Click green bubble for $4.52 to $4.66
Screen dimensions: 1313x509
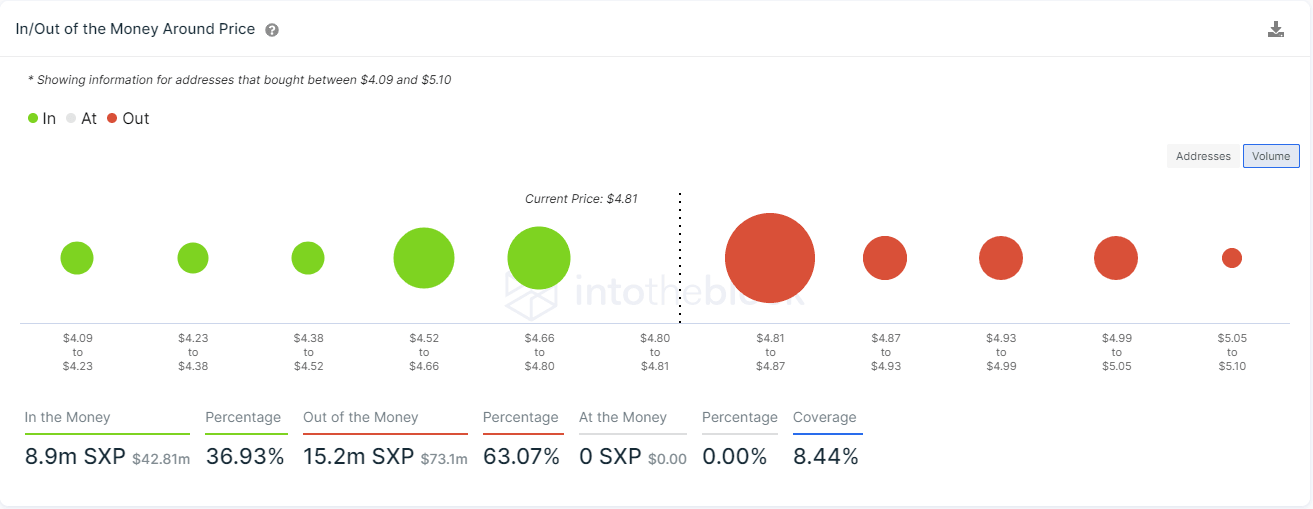pos(424,258)
